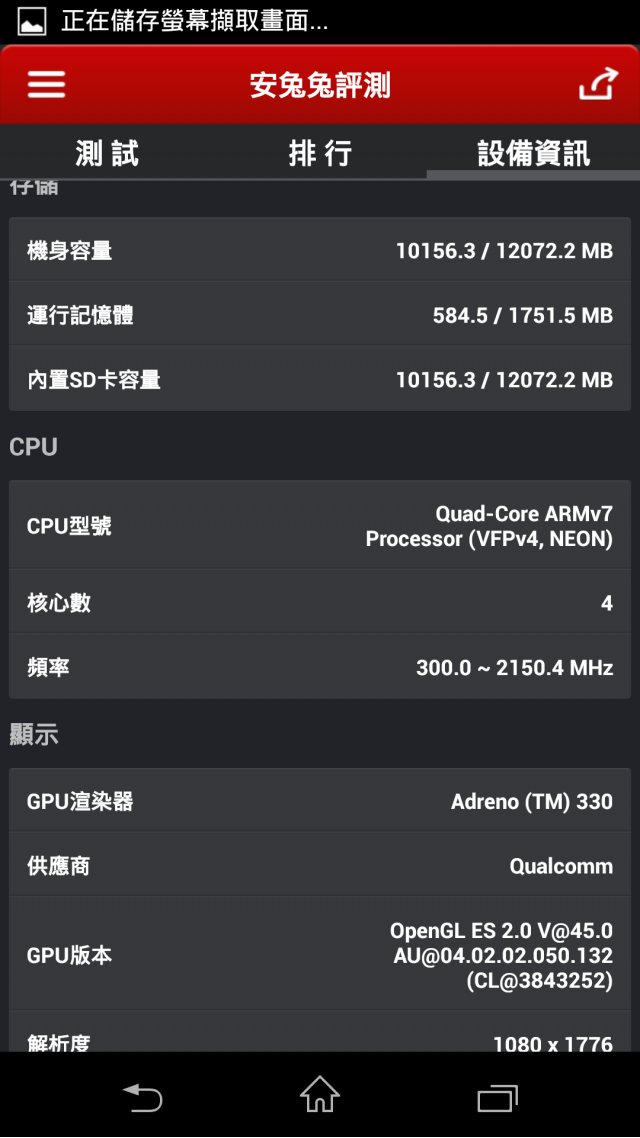Select the 機身容量 storage row
Viewport: 640px width, 1138px height.
point(320,250)
